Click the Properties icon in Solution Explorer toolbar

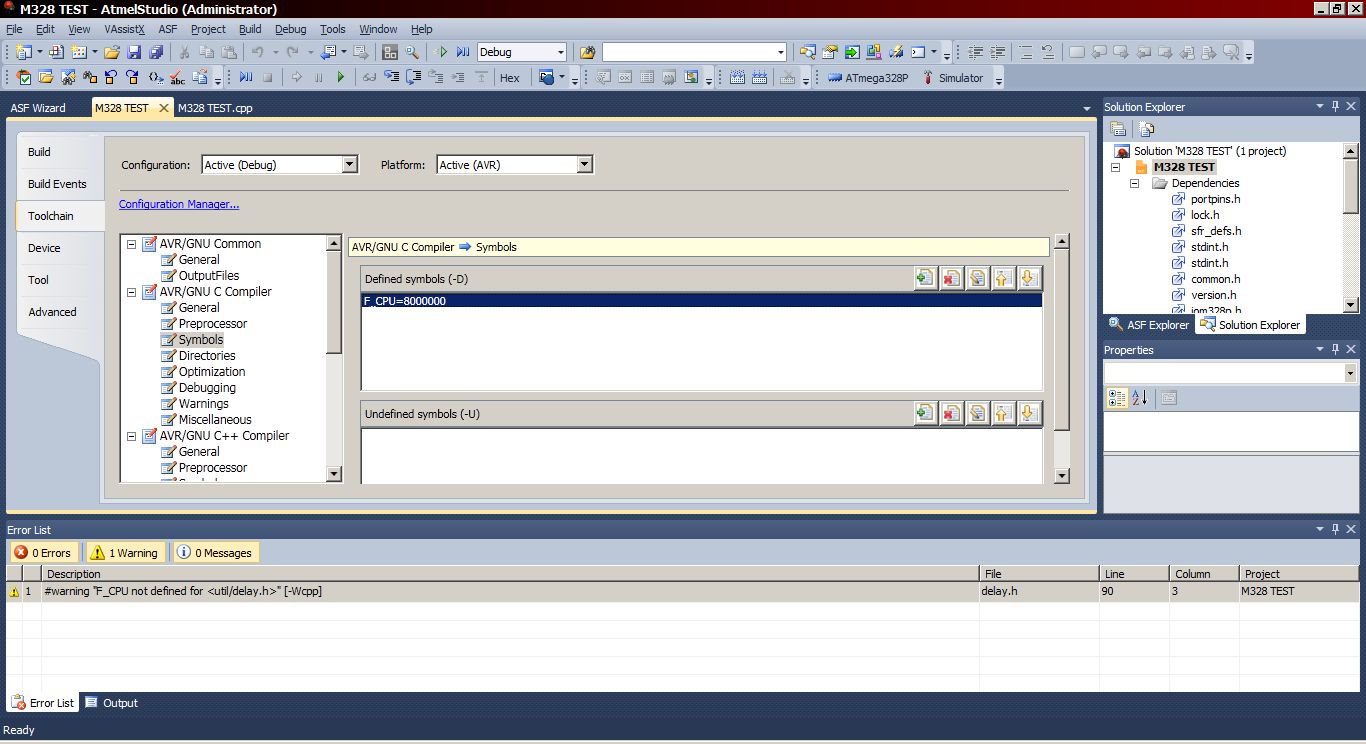point(1119,129)
